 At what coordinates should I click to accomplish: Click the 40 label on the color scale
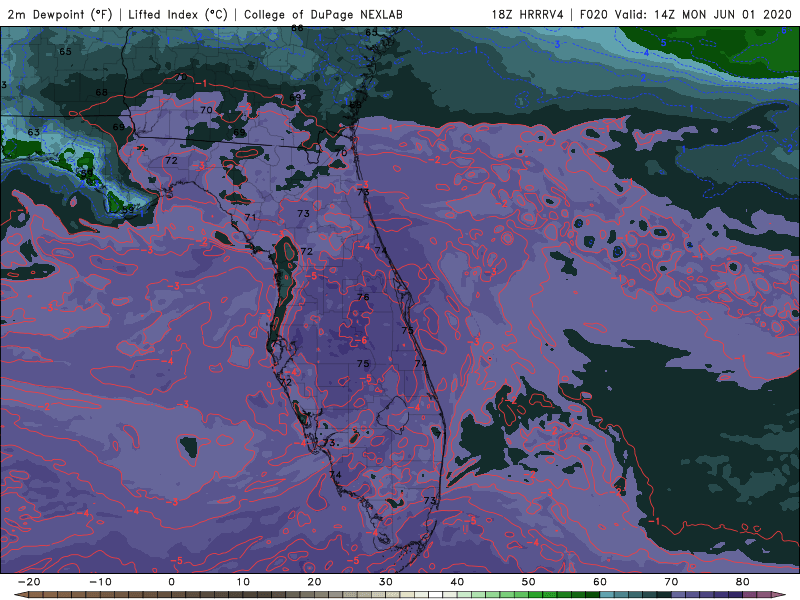pyautogui.click(x=457, y=582)
